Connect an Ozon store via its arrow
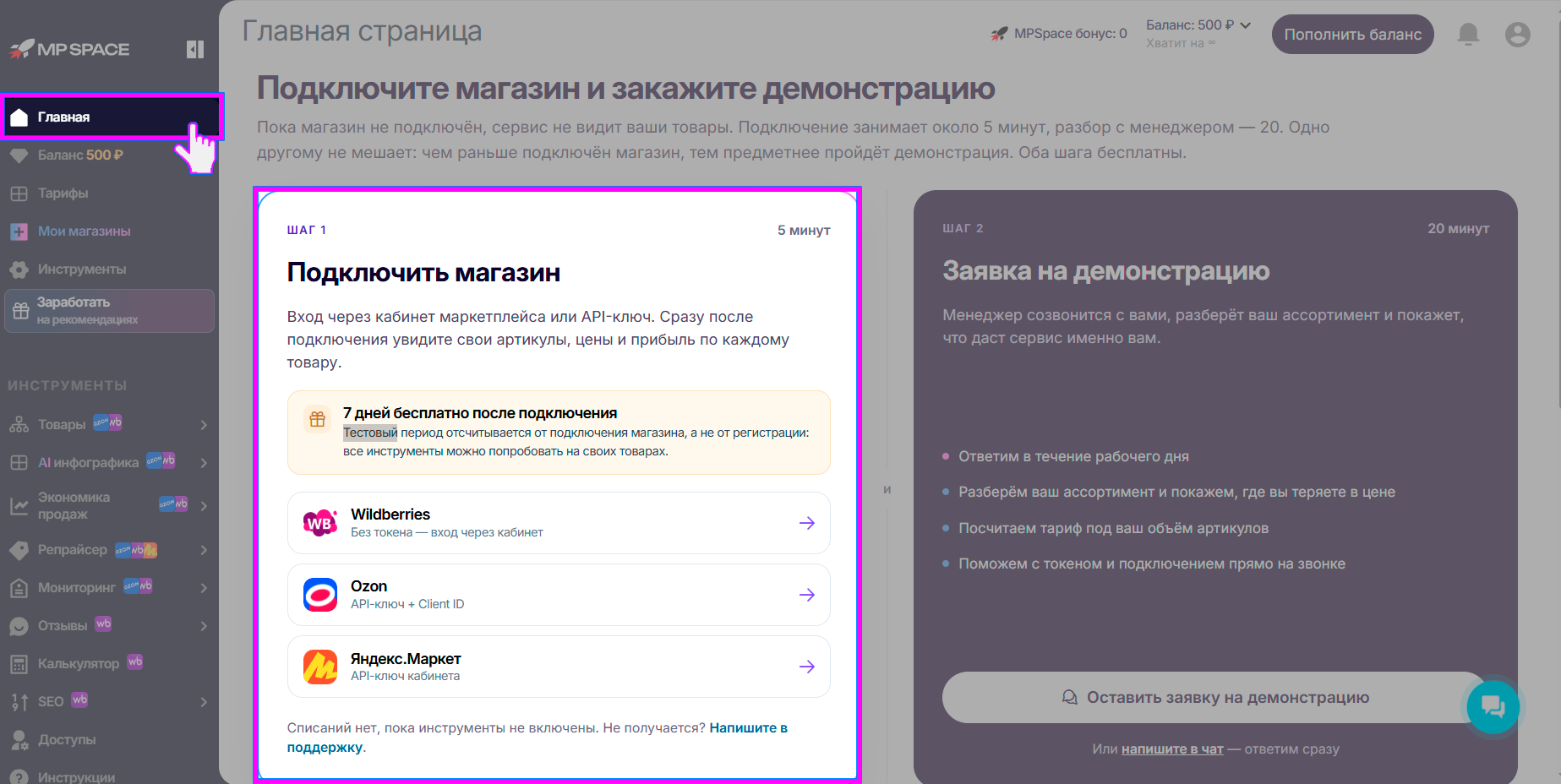 (807, 595)
